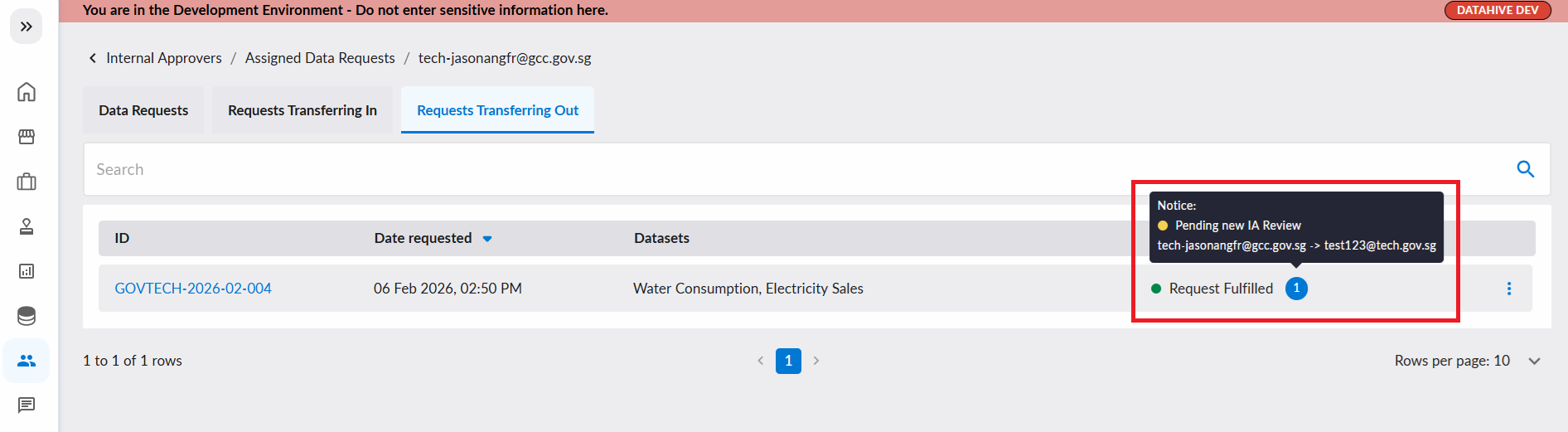This screenshot has height=432, width=1568.
Task: Click Water Consumption, Electricity Sales cell
Action: click(748, 289)
